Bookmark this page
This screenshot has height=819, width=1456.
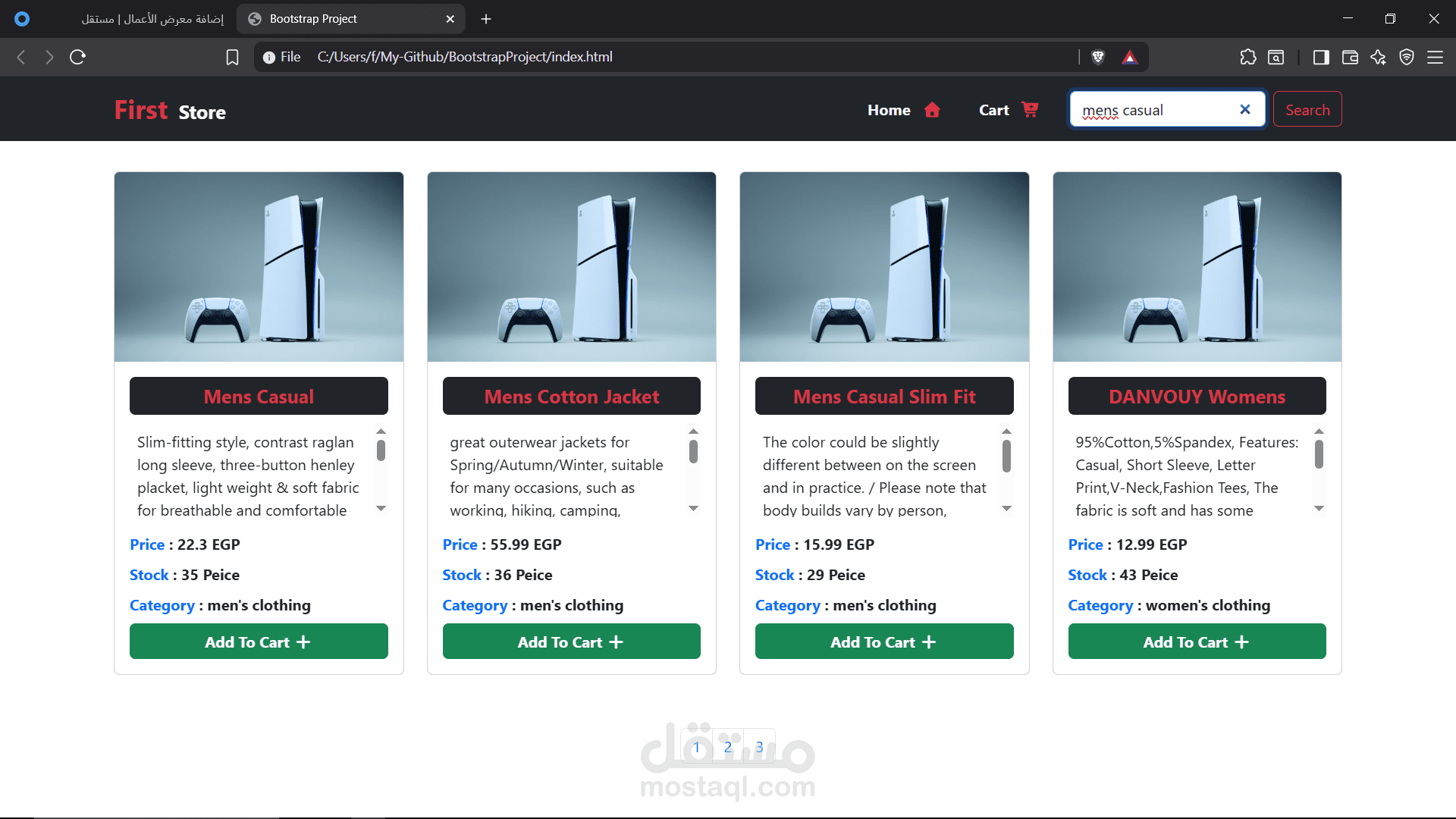[x=232, y=57]
